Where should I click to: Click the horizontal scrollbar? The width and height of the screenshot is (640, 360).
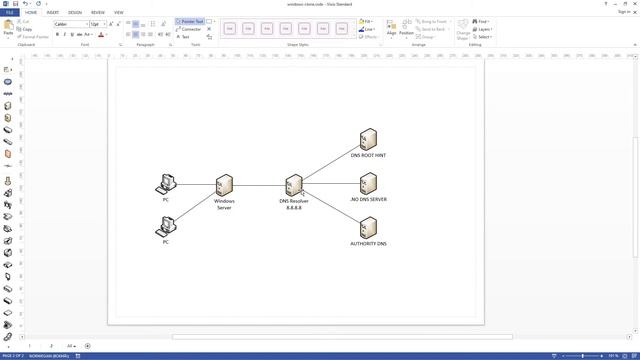[342, 337]
